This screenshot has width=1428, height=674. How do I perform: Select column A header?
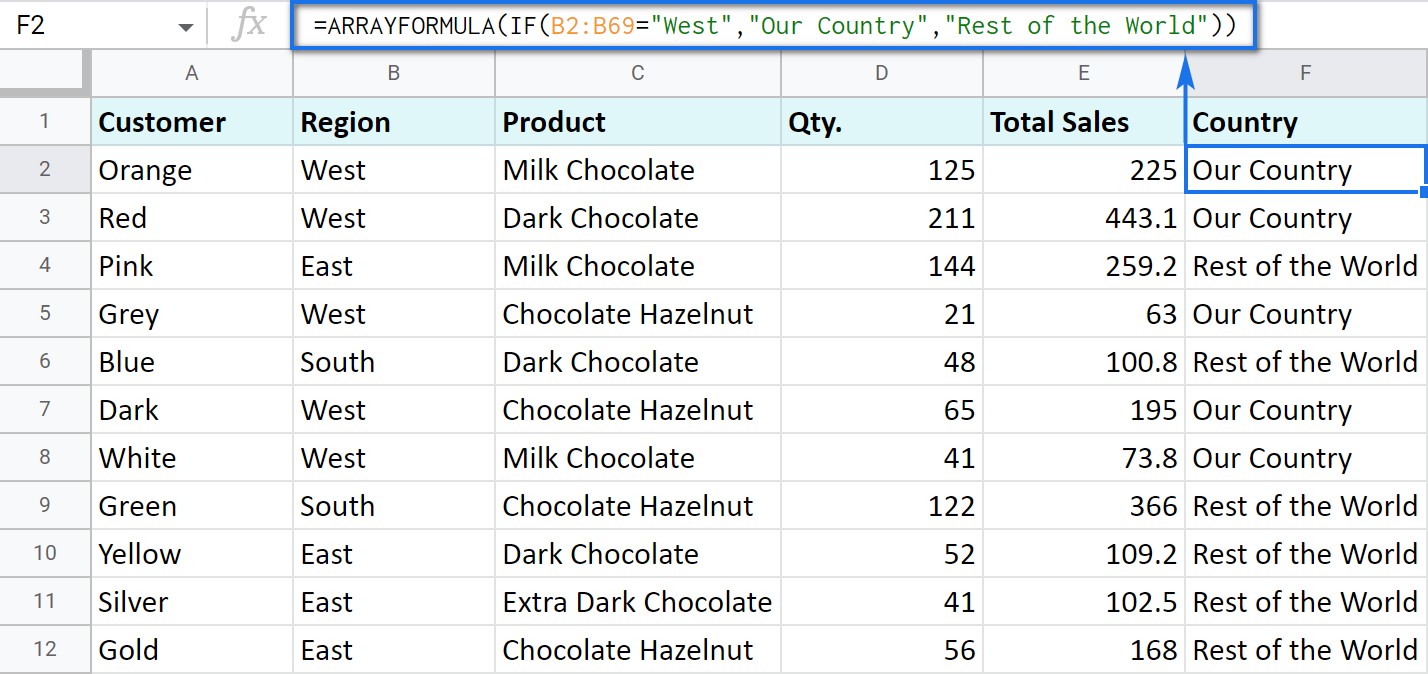tap(192, 73)
